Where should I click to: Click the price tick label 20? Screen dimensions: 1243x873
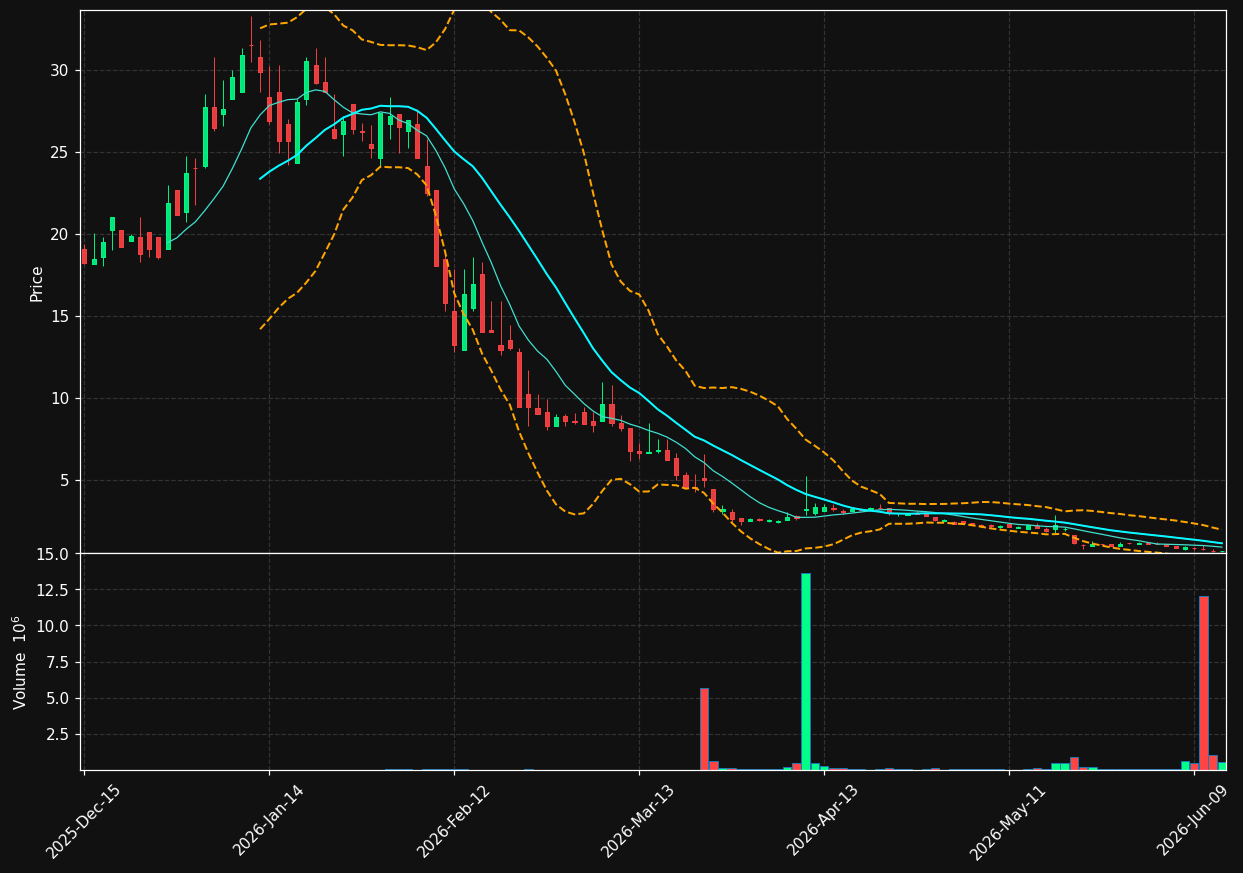[x=60, y=235]
